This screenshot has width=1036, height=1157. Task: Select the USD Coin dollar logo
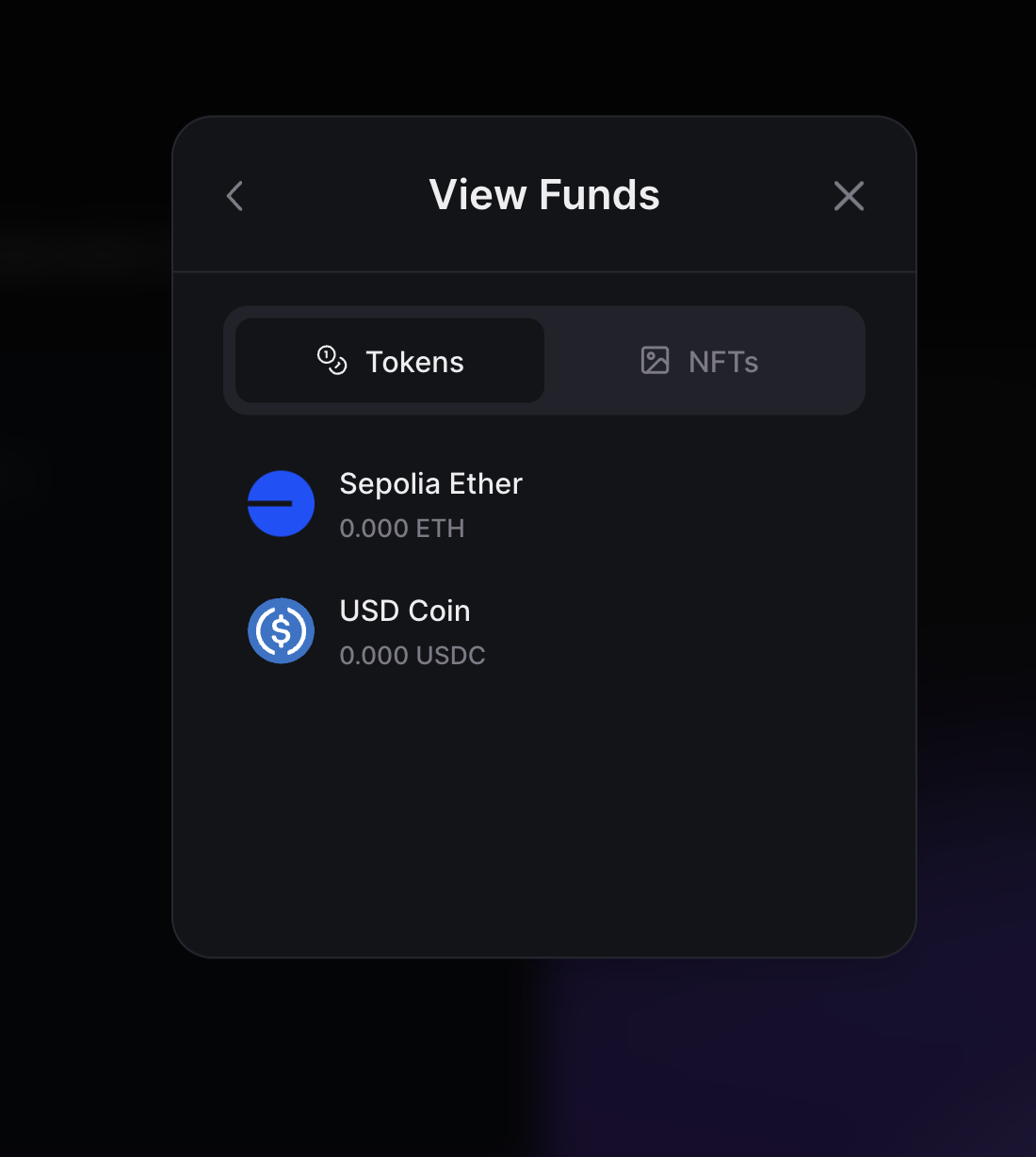point(281,630)
